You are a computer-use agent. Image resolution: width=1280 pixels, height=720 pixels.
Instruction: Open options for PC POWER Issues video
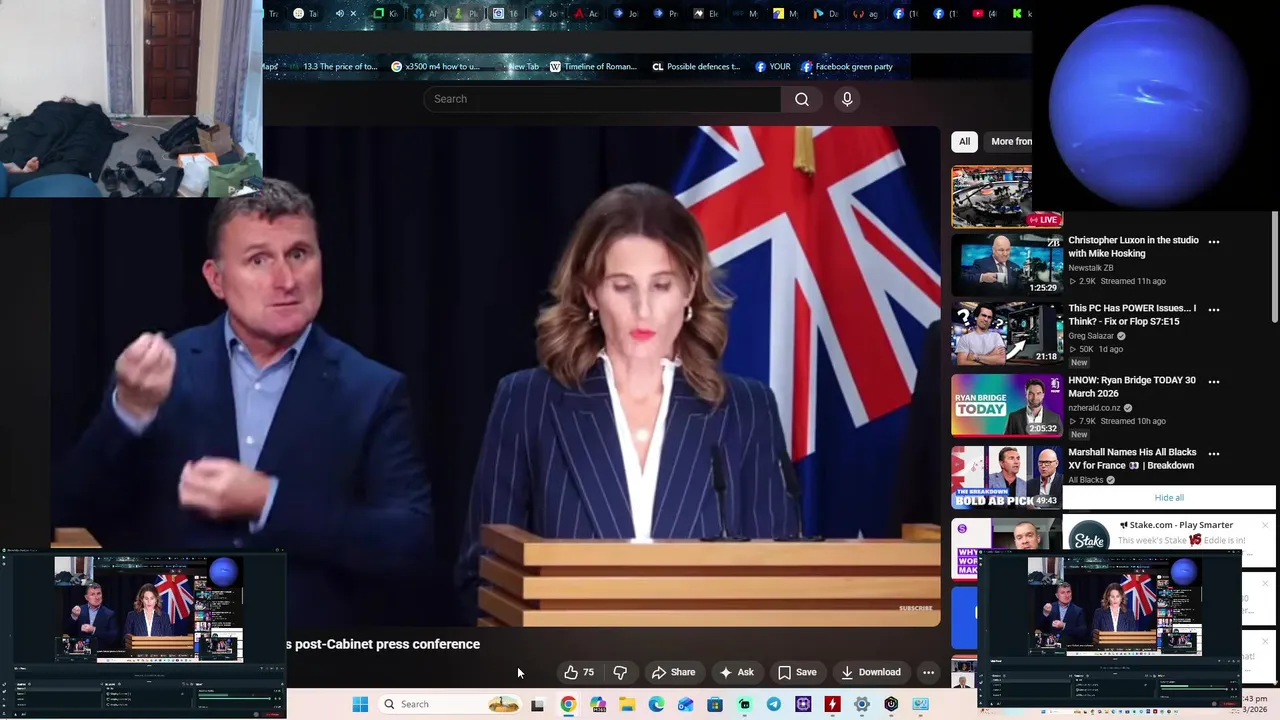pyautogui.click(x=1214, y=309)
